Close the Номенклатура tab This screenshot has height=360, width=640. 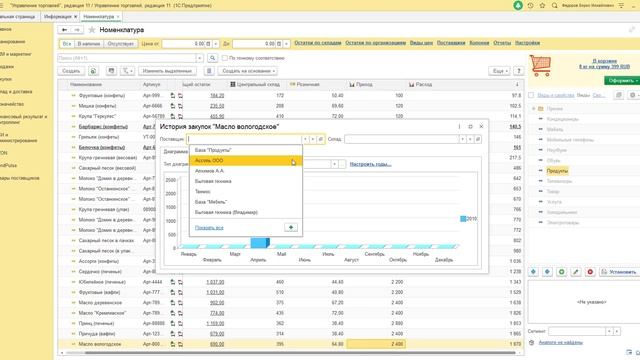pyautogui.click(x=118, y=17)
